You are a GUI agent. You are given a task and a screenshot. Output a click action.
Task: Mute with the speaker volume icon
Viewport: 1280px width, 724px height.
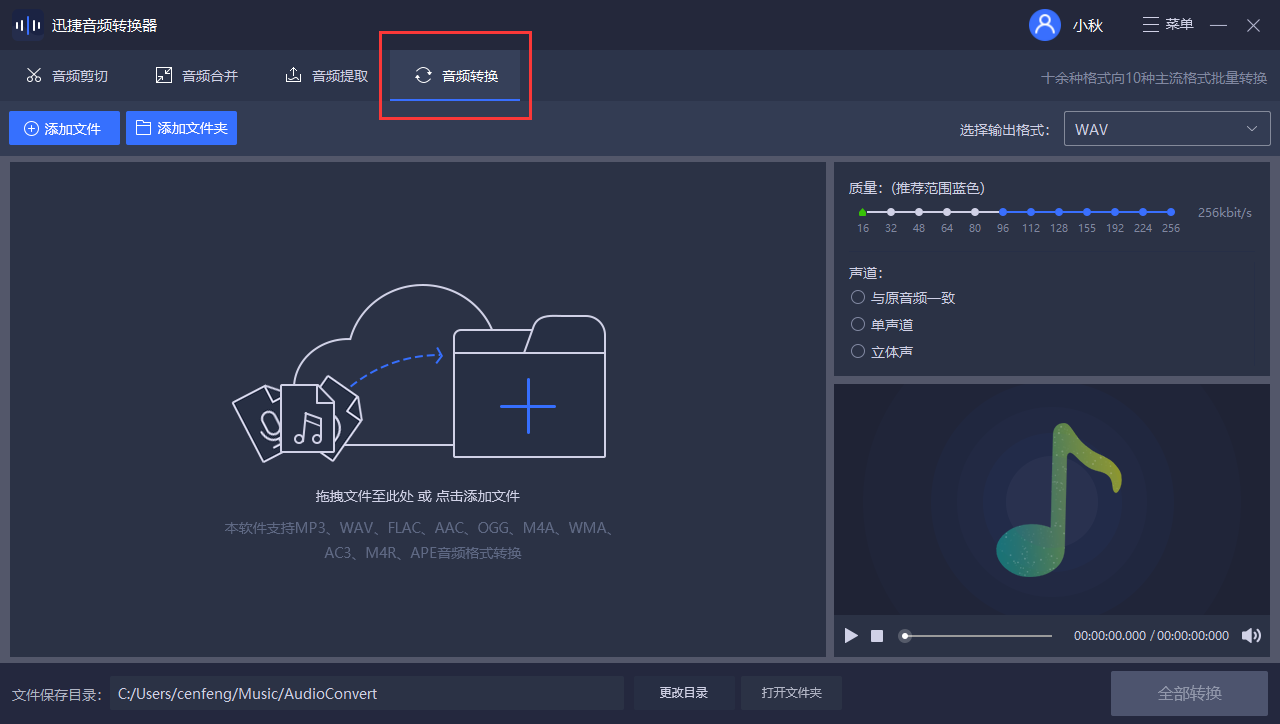click(x=1251, y=636)
